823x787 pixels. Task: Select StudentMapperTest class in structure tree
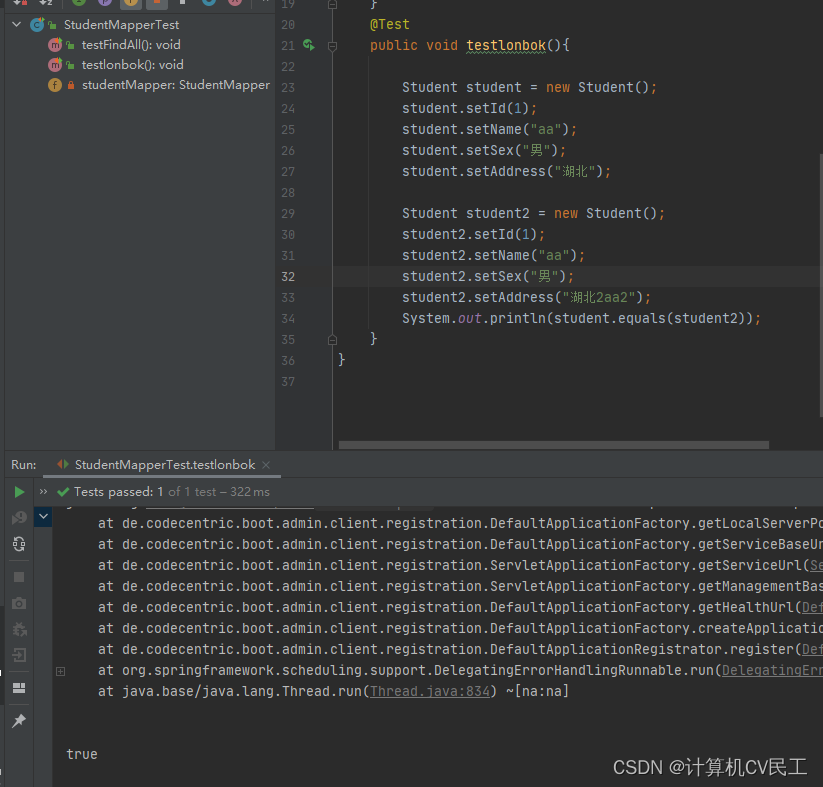121,25
